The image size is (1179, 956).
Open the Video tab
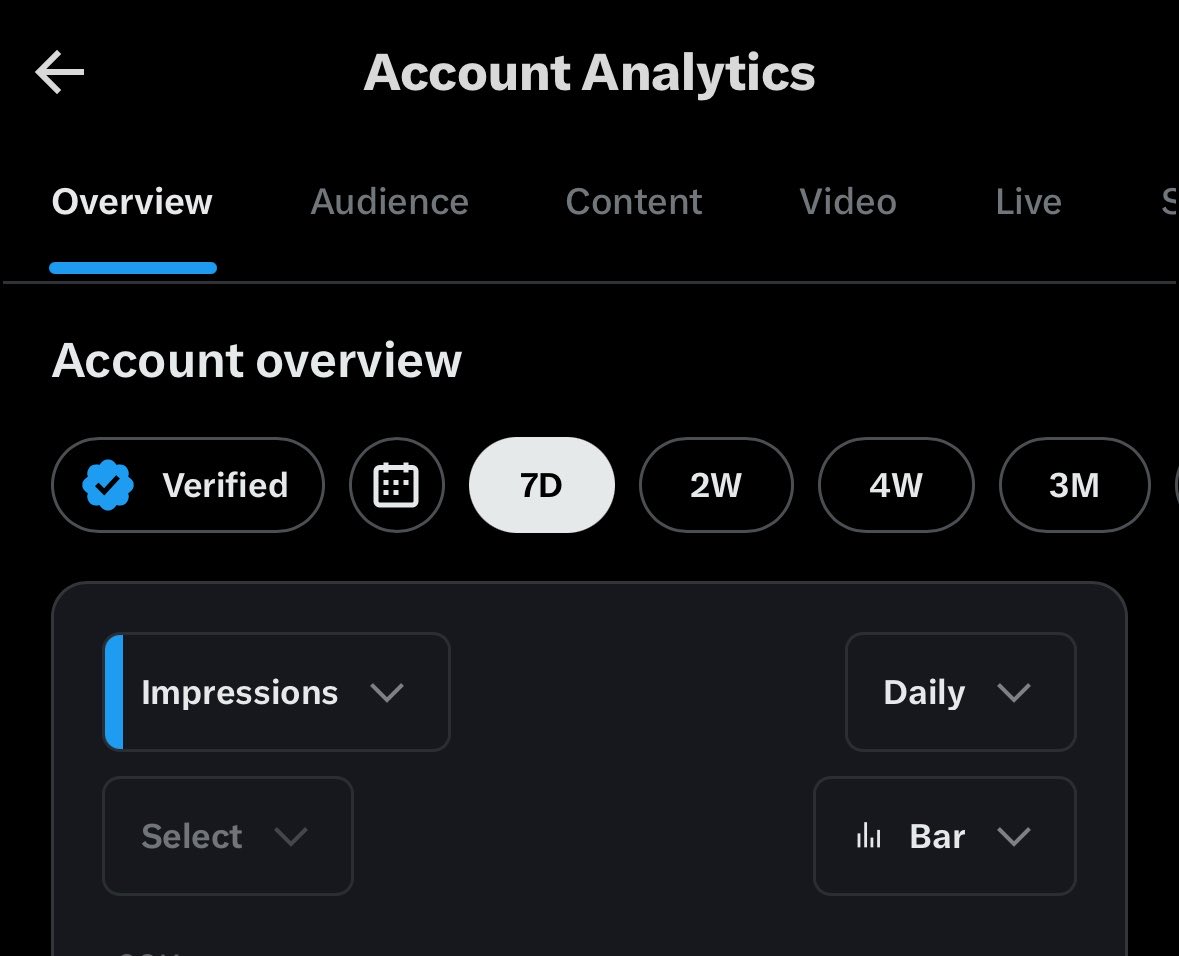tap(848, 202)
